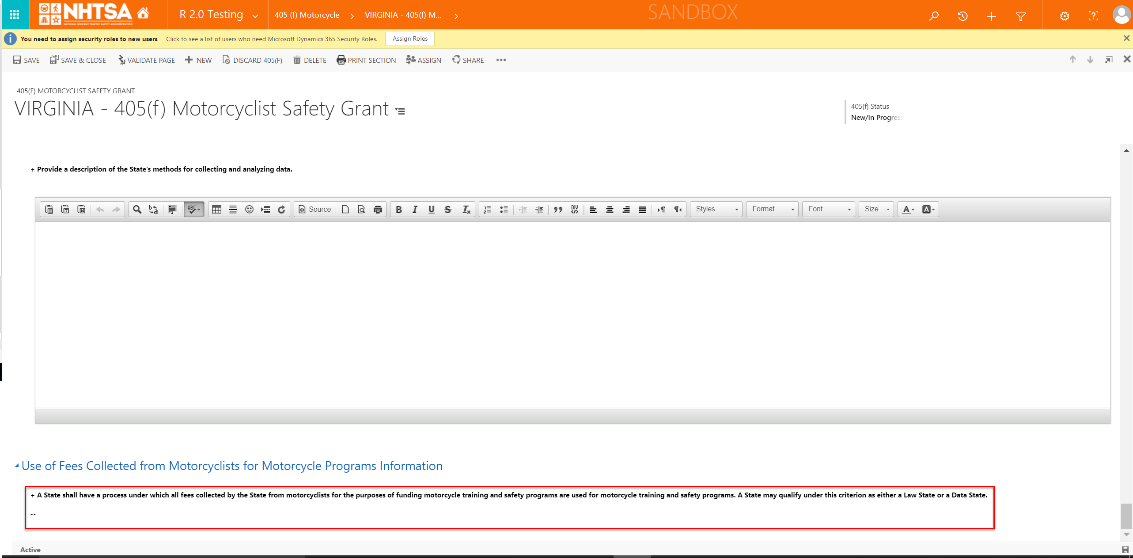Viewport: 1133px width, 558px height.
Task: Expand the R 2.0 Testing area dropdown
Action: pyautogui.click(x=255, y=16)
